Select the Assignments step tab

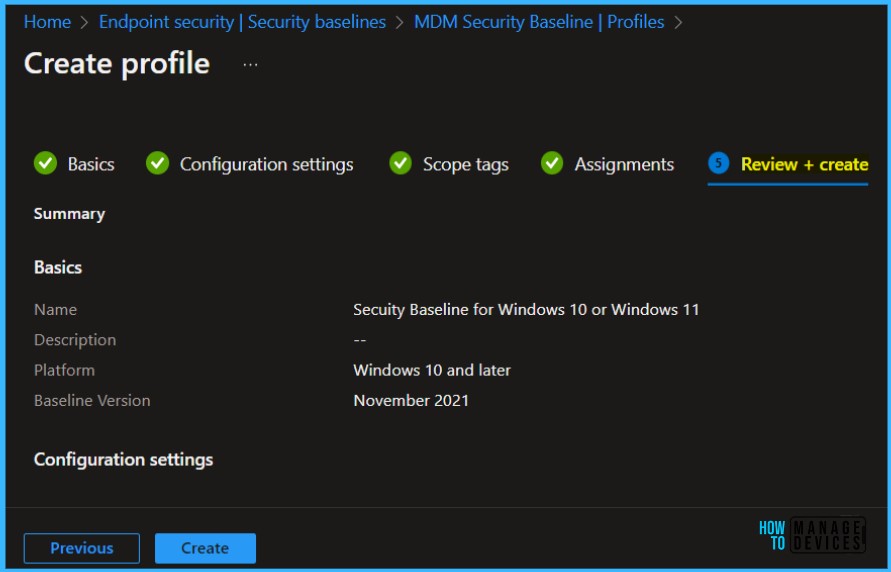[607, 164]
